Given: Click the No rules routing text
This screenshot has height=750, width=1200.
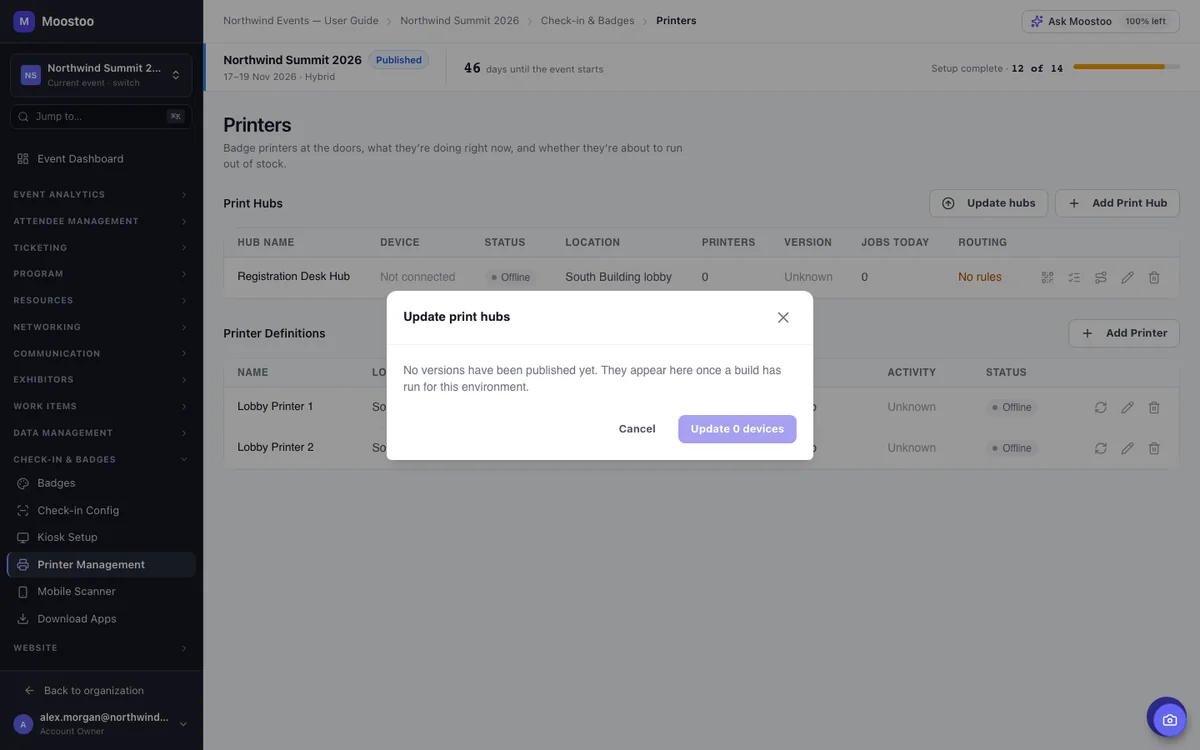Looking at the screenshot, I should point(980,277).
